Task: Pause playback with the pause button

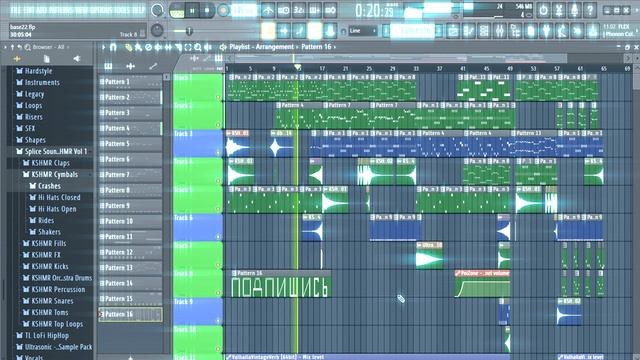Action: click(192, 11)
